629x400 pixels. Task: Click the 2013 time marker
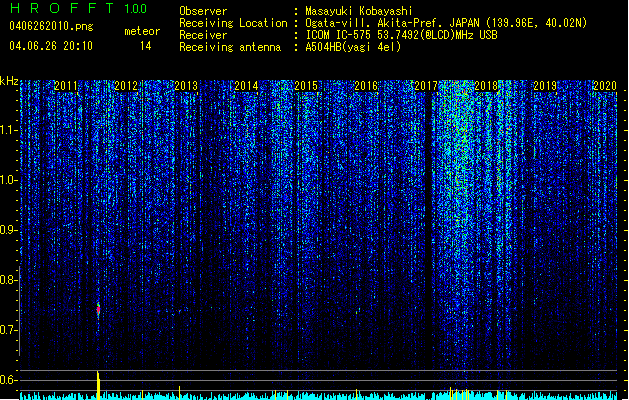[186, 86]
